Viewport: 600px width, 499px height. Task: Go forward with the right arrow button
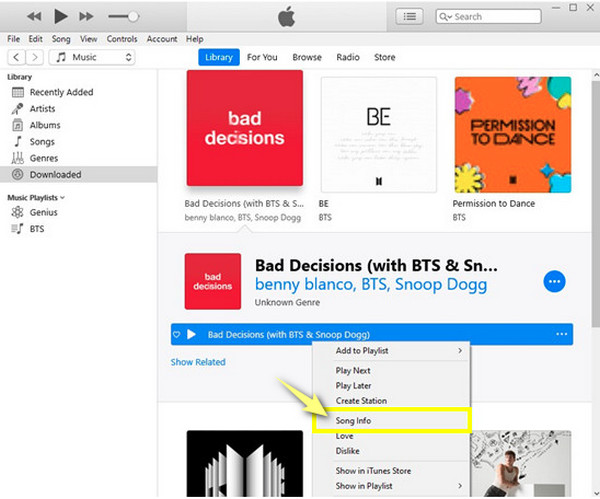[34, 57]
